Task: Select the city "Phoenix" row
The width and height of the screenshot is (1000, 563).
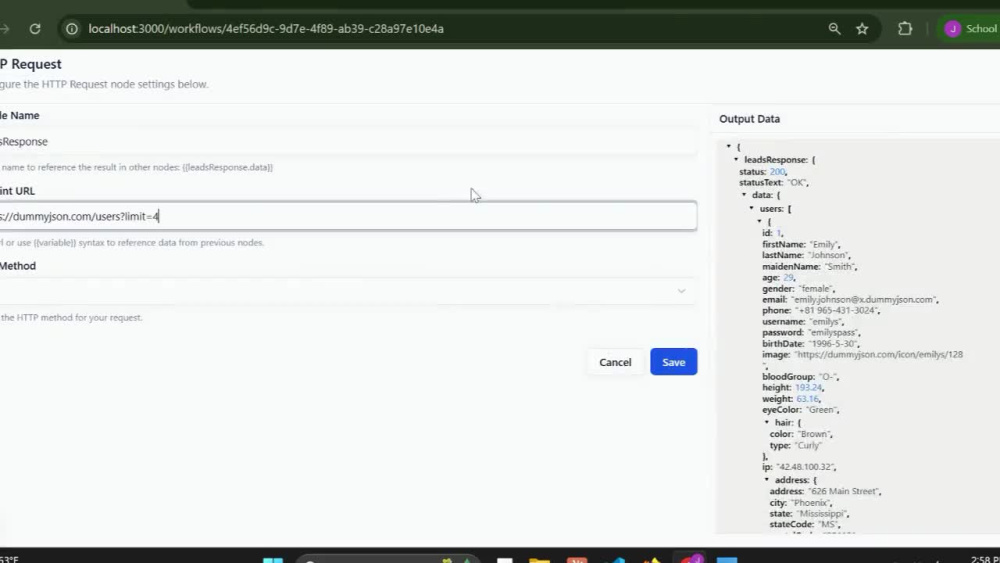Action: [801, 503]
